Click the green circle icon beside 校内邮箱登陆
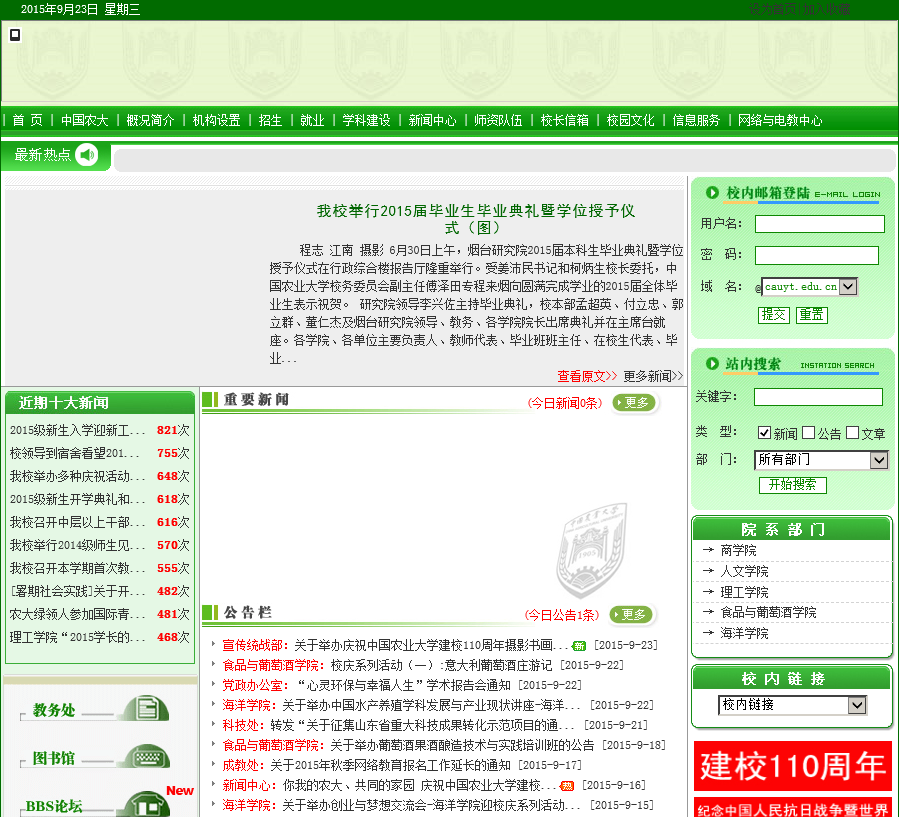The width and height of the screenshot is (899, 817). pyautogui.click(x=712, y=193)
